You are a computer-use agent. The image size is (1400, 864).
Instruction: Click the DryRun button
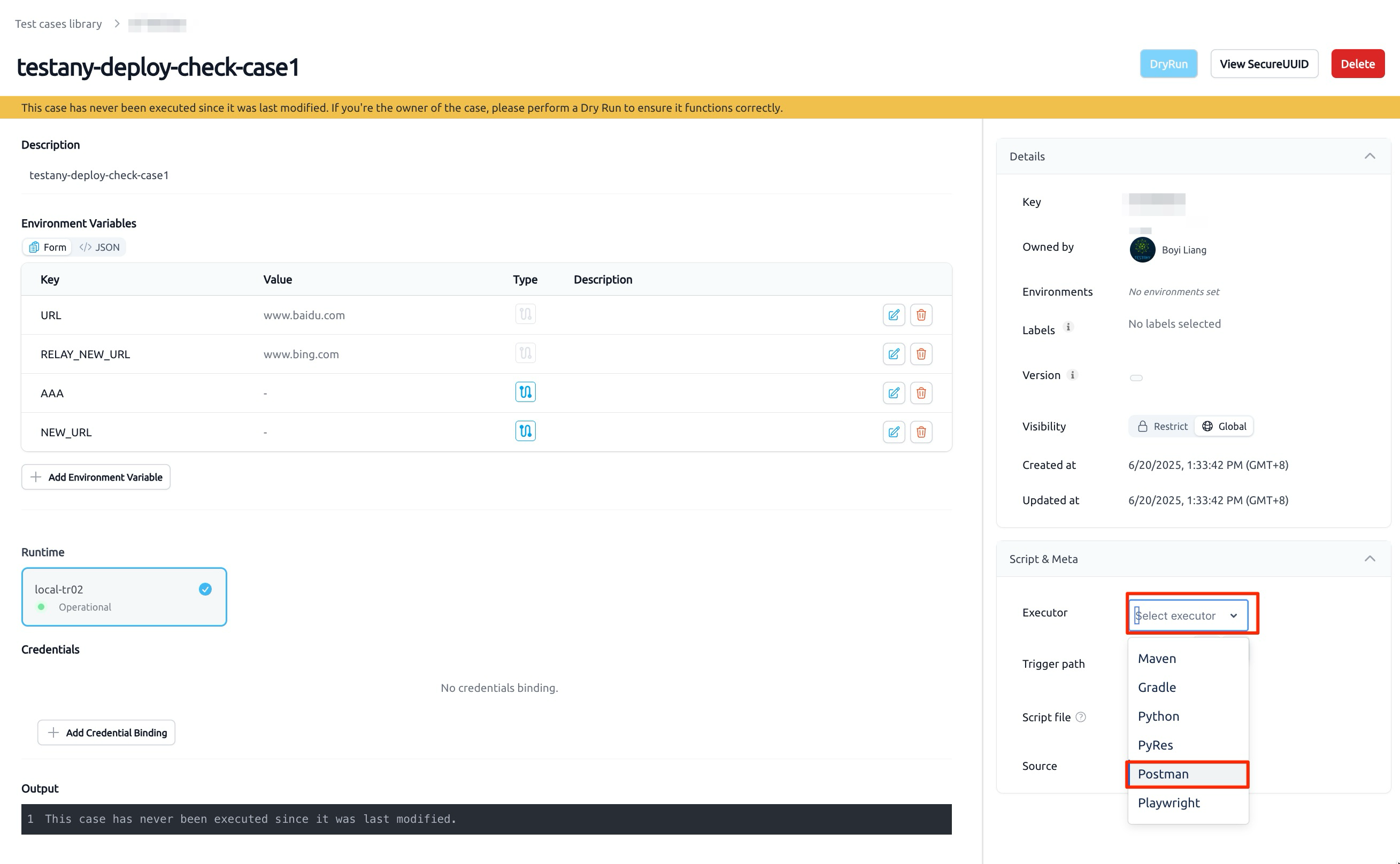click(x=1168, y=64)
